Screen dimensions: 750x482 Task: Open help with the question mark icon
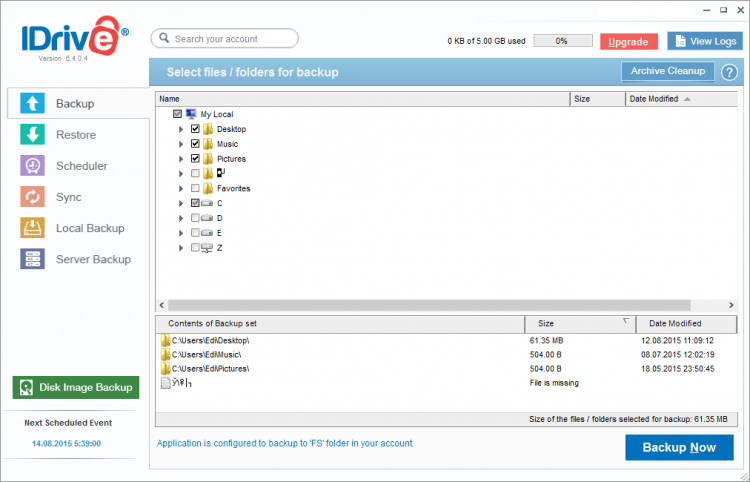(x=729, y=72)
